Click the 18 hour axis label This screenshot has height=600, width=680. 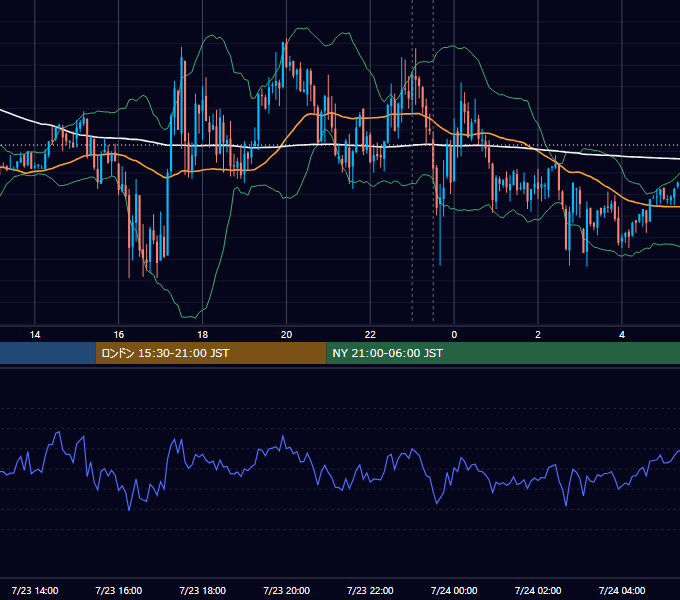click(x=203, y=335)
